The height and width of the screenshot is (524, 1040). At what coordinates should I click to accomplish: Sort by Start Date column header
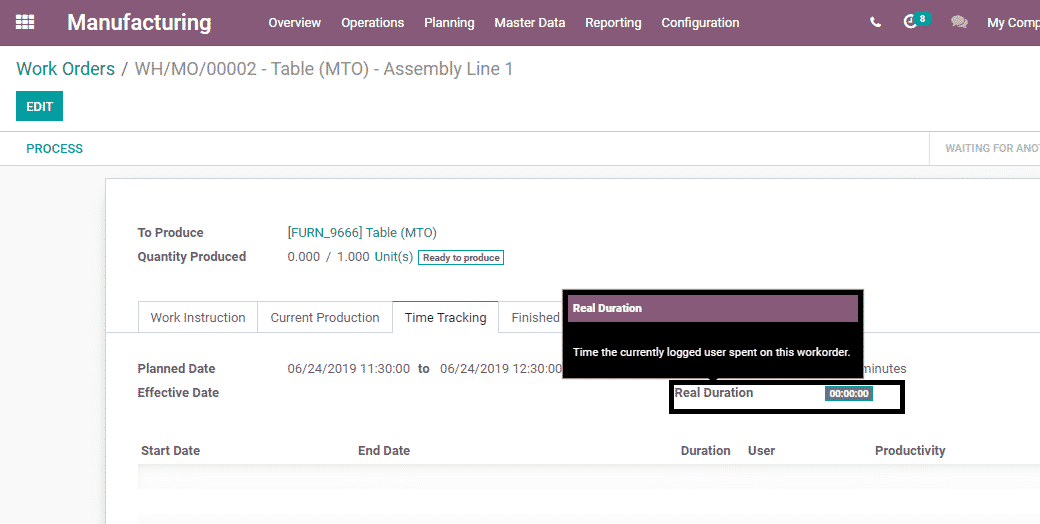click(x=171, y=451)
